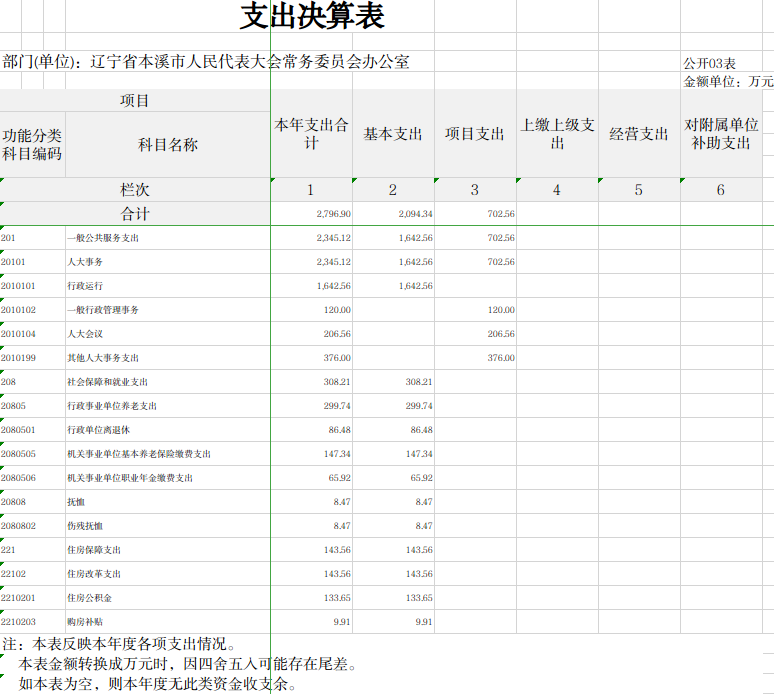Click the 栏次 row label cell
This screenshot has height=694, width=774.
134,190
